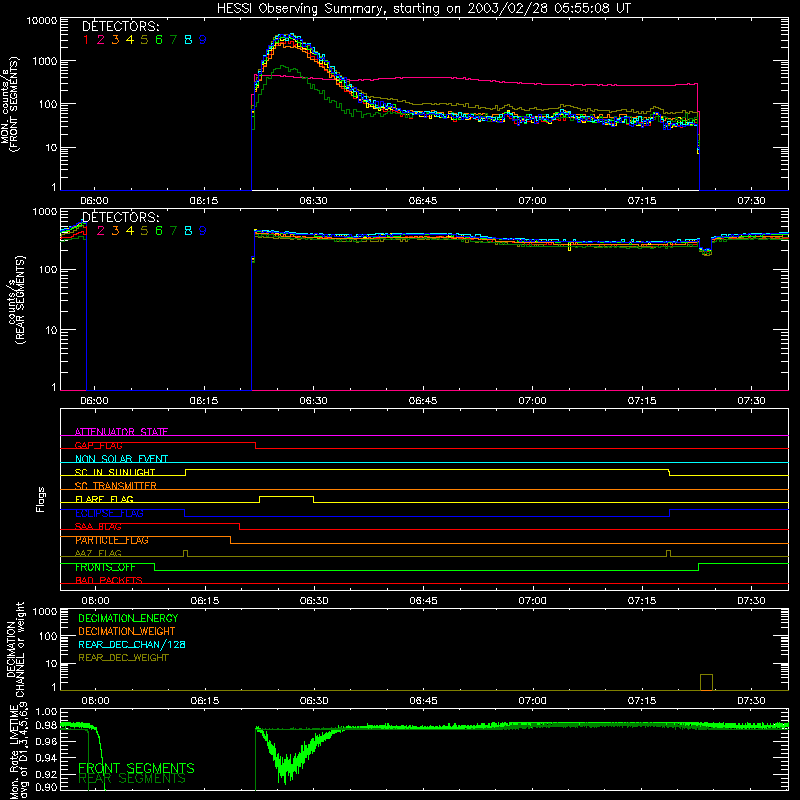Click the raised FLARE_FLAG segment on its line
The width and height of the screenshot is (800, 800).
[286, 496]
